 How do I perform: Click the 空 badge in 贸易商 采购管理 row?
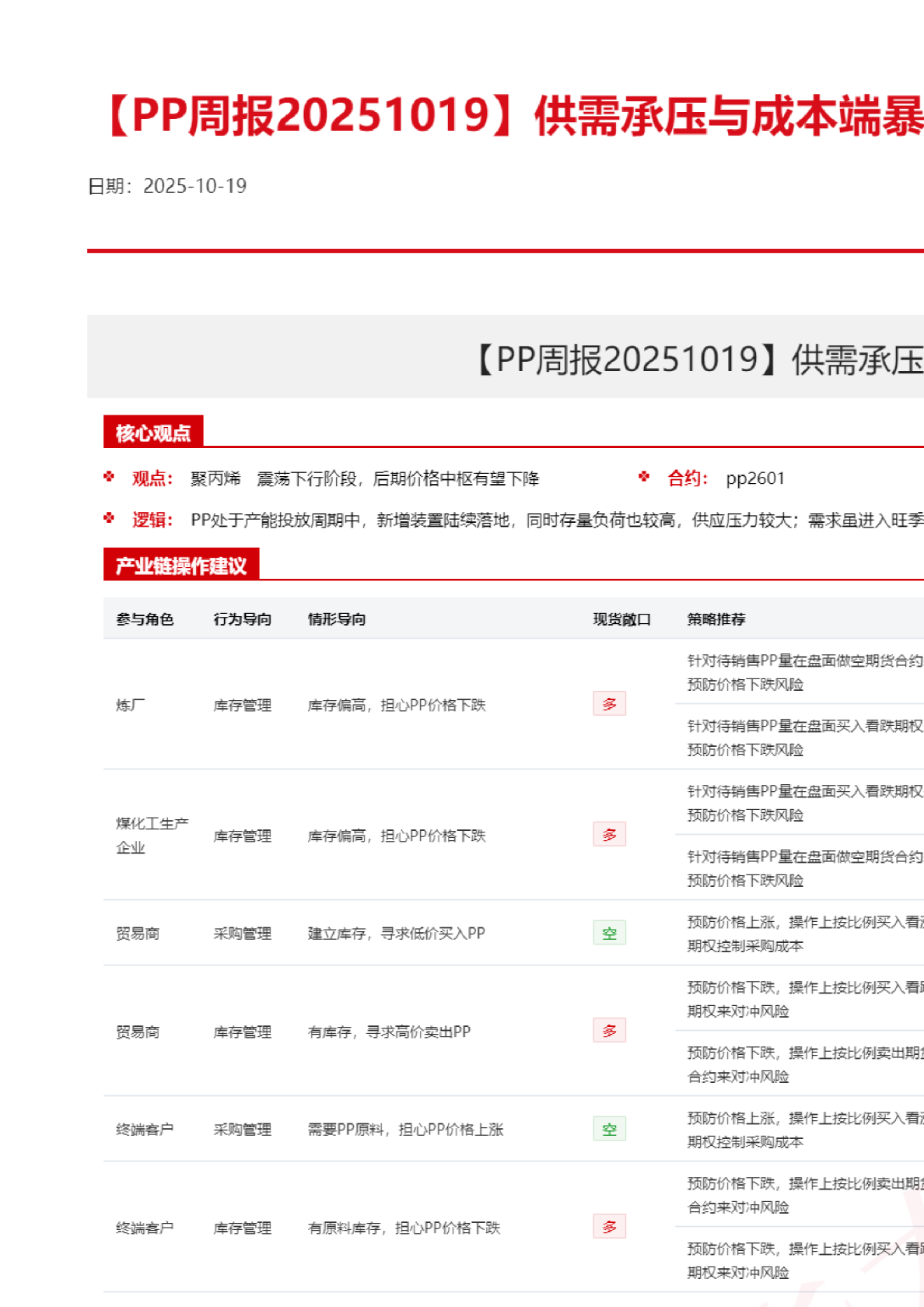pos(609,933)
